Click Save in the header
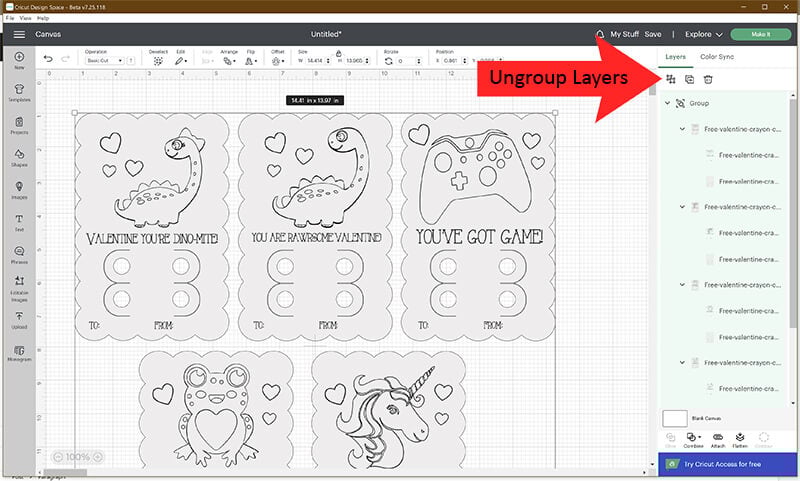 pyautogui.click(x=653, y=34)
